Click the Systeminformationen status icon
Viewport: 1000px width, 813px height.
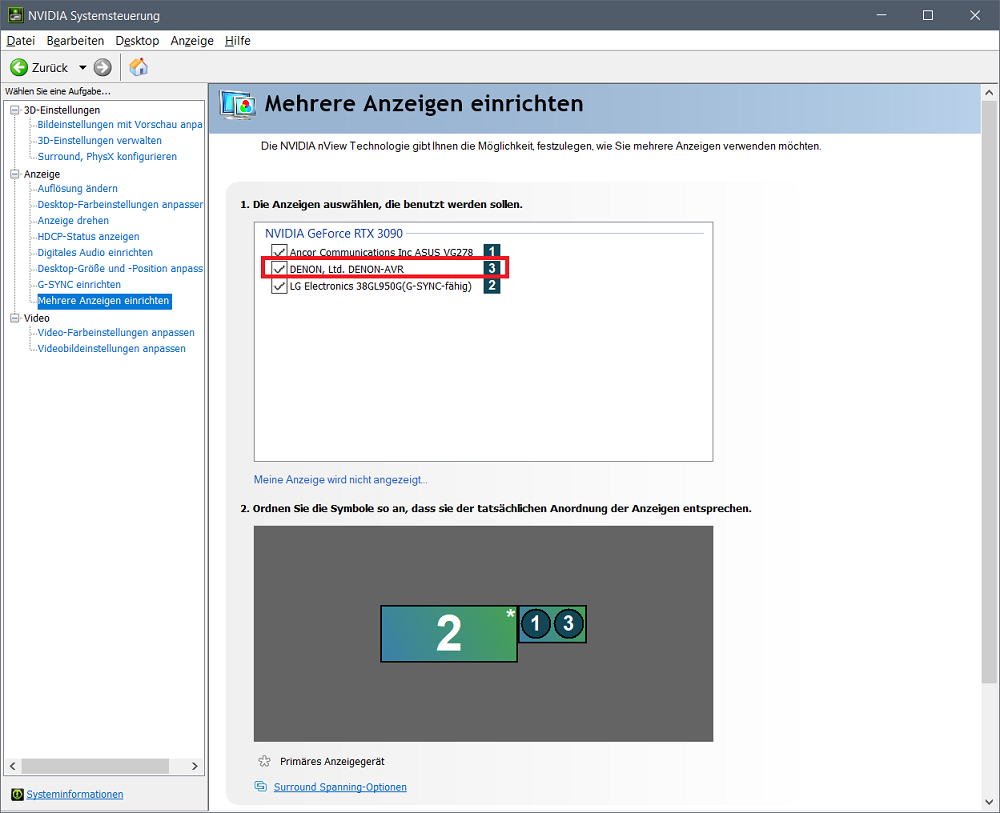[17, 794]
